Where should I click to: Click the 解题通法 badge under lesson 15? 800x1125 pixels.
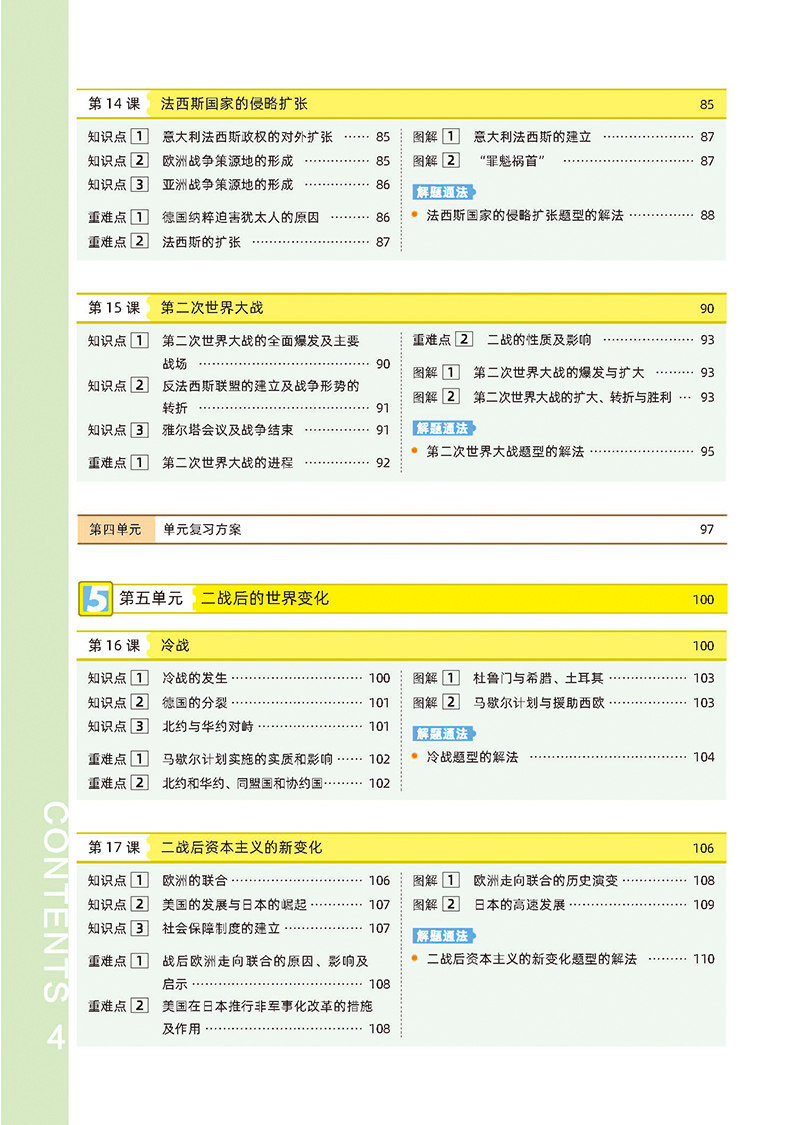tap(444, 428)
